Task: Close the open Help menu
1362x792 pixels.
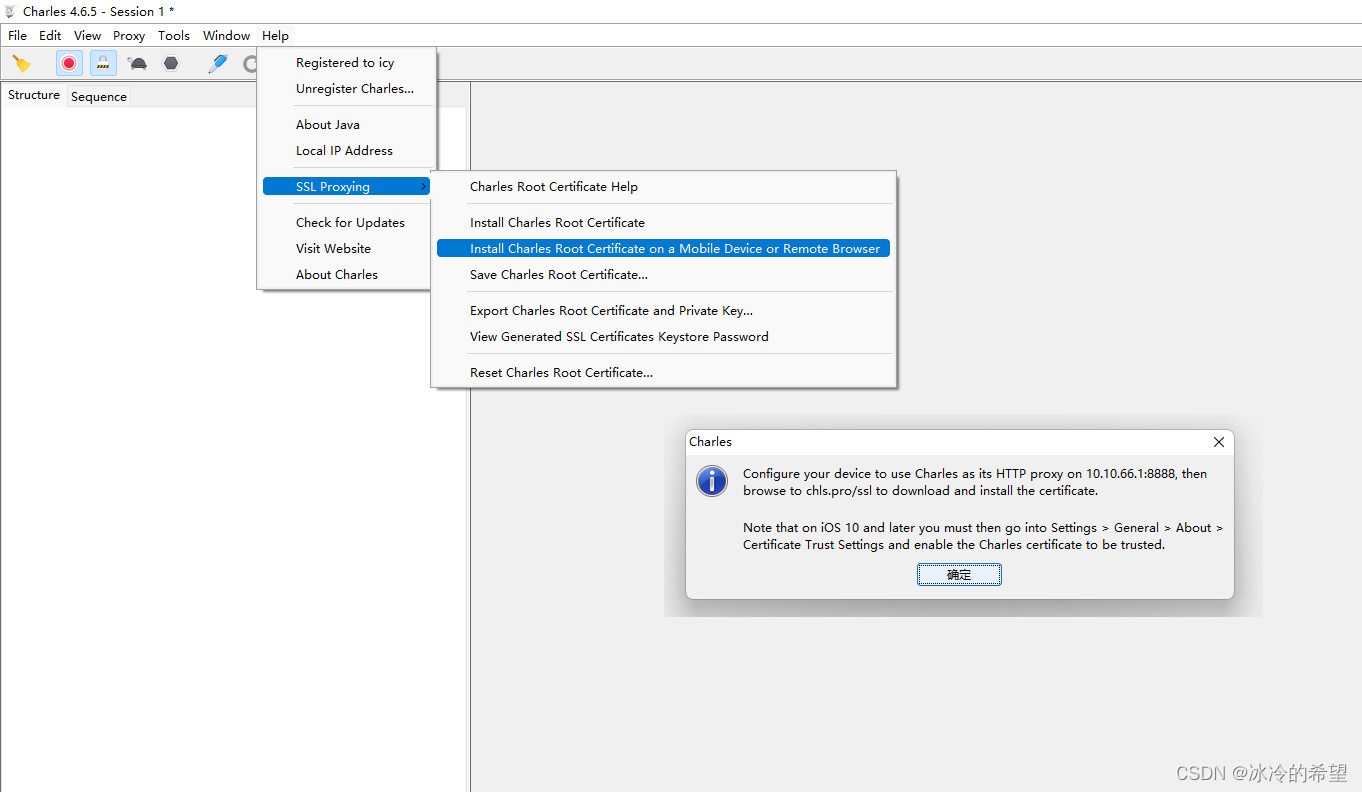Action: [276, 35]
